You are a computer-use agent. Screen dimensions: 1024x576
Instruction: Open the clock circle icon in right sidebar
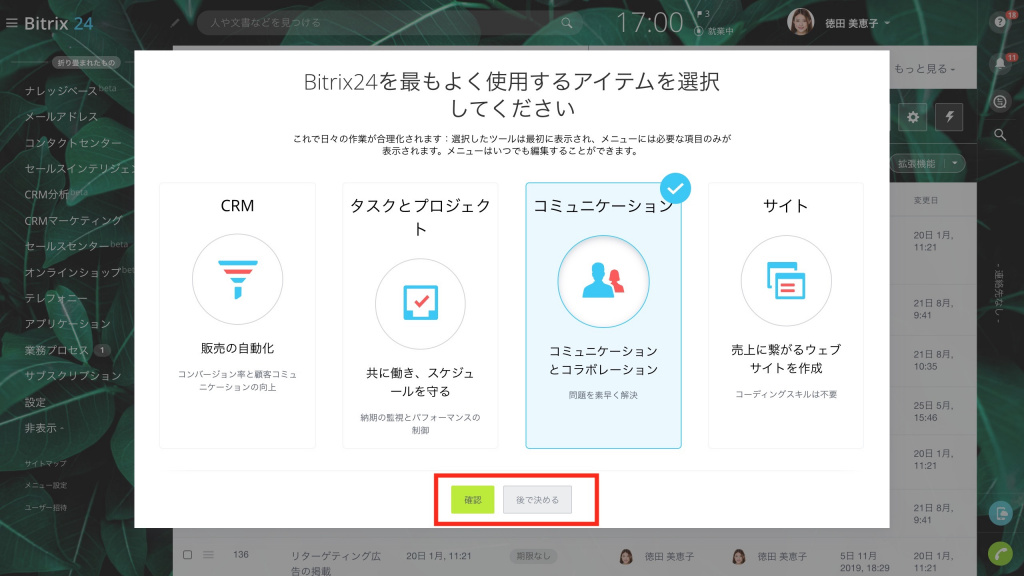[x=1000, y=101]
